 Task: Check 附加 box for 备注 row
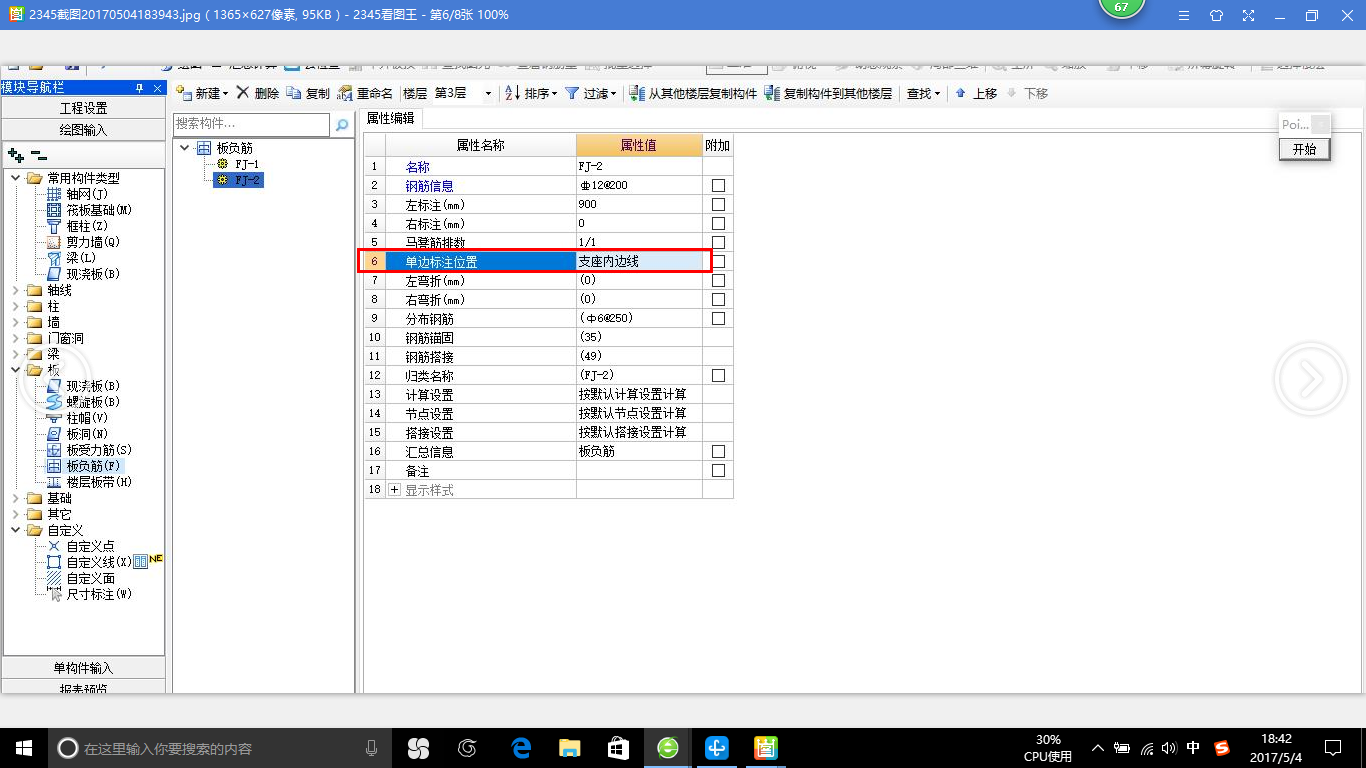pyautogui.click(x=718, y=471)
